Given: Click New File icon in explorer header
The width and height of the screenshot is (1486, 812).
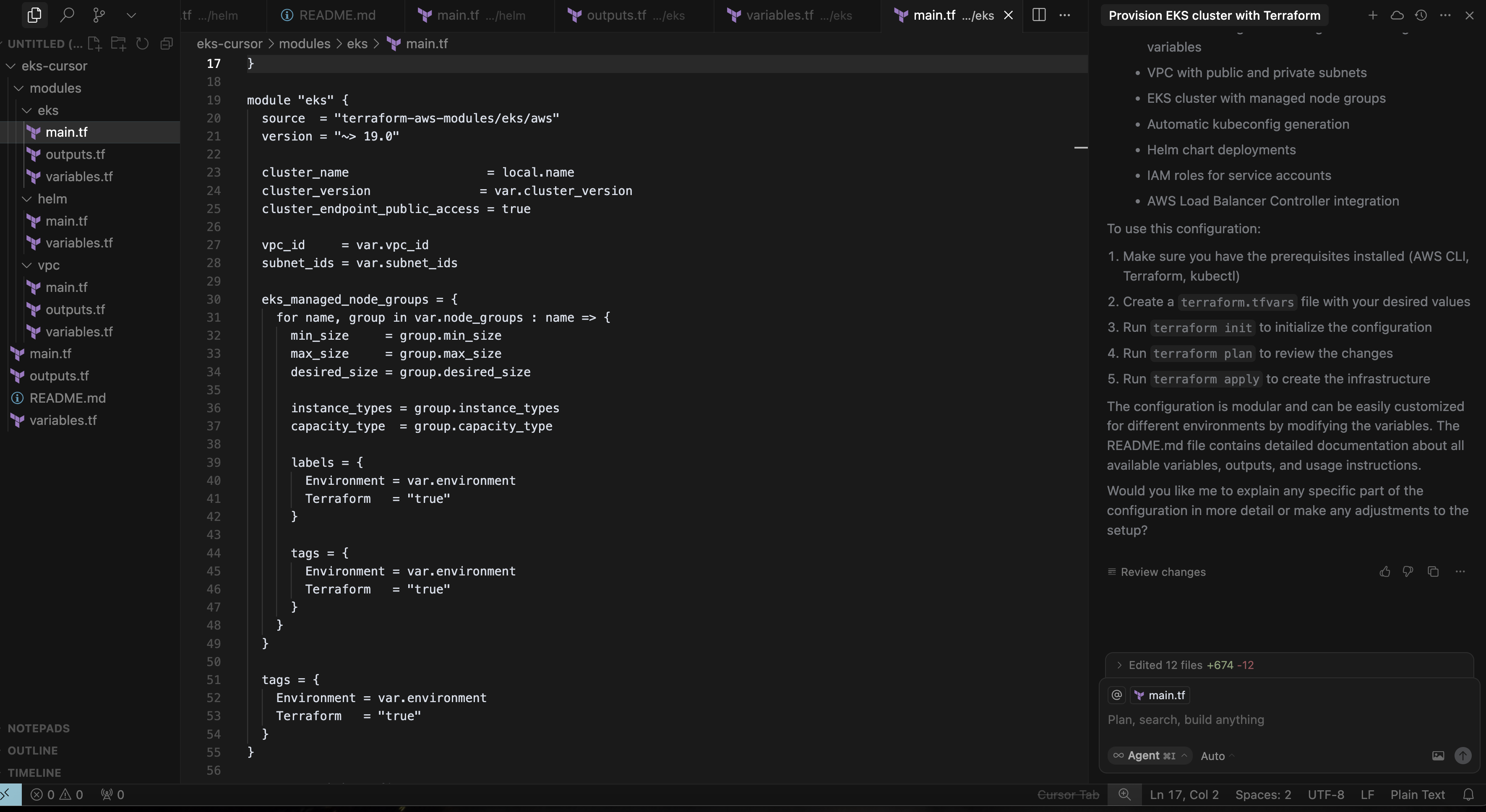Looking at the screenshot, I should click(94, 44).
